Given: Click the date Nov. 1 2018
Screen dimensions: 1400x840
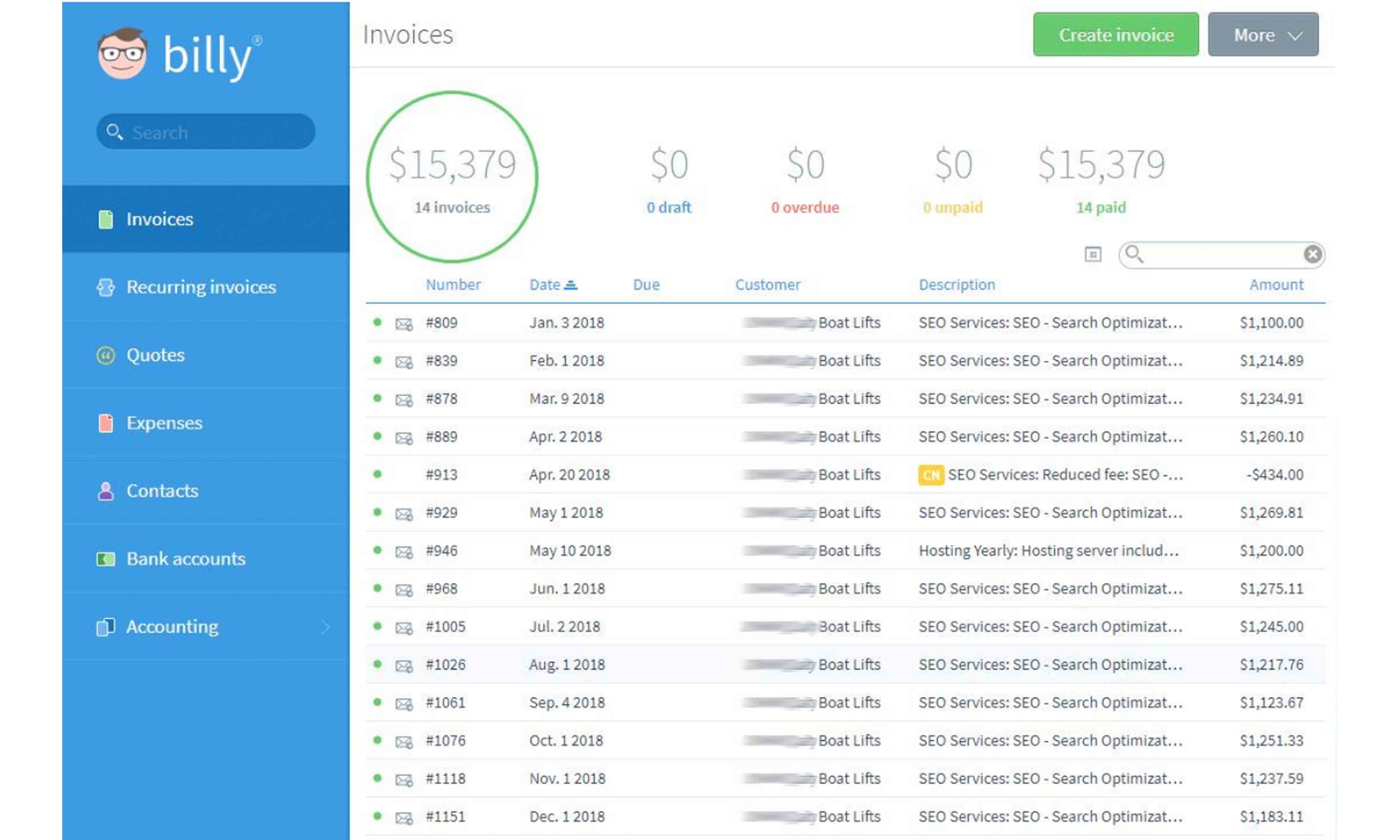Looking at the screenshot, I should pos(567,778).
